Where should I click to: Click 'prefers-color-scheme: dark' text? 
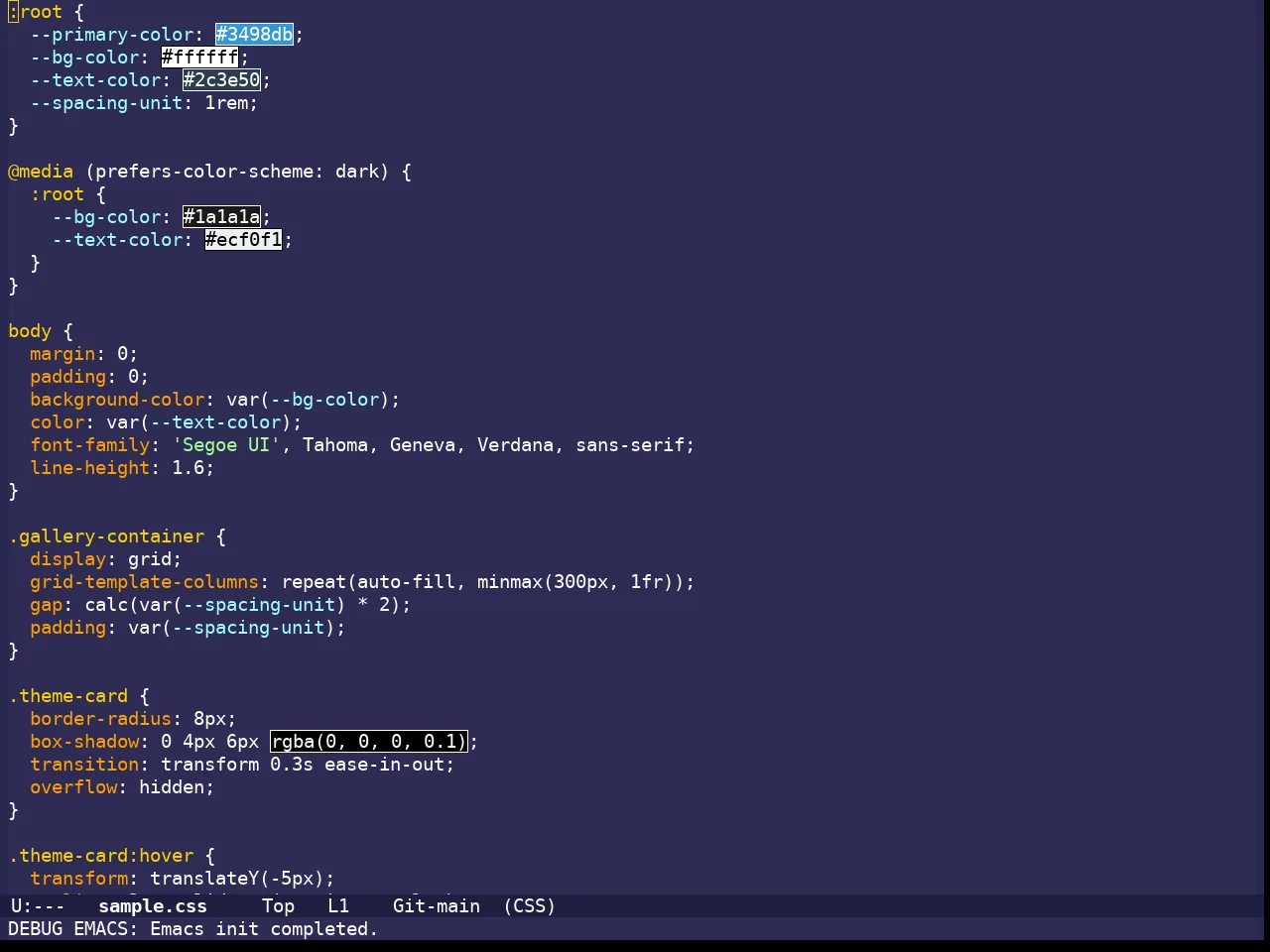237,172
